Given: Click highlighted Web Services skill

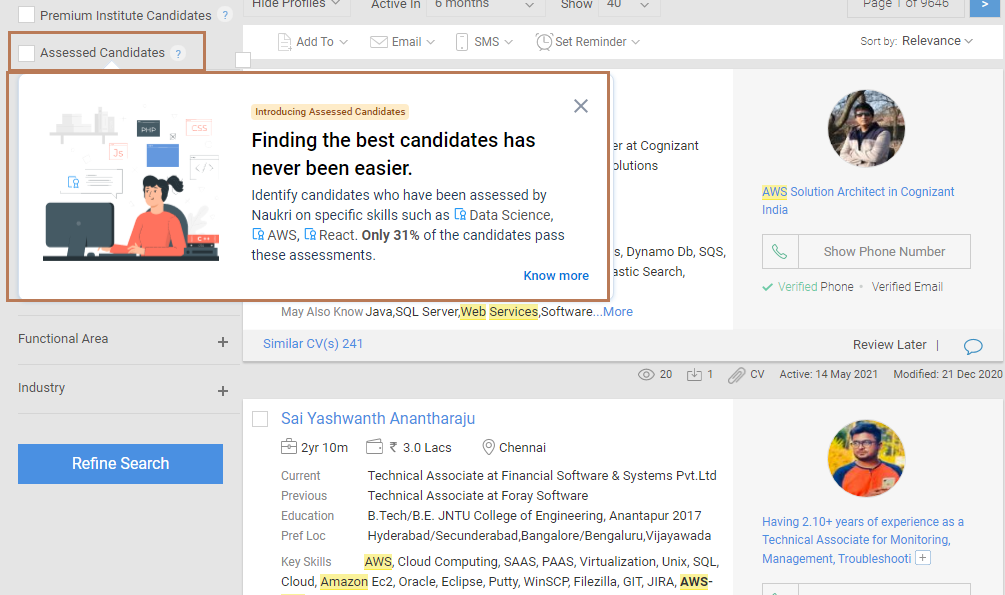Looking at the screenshot, I should (499, 312).
